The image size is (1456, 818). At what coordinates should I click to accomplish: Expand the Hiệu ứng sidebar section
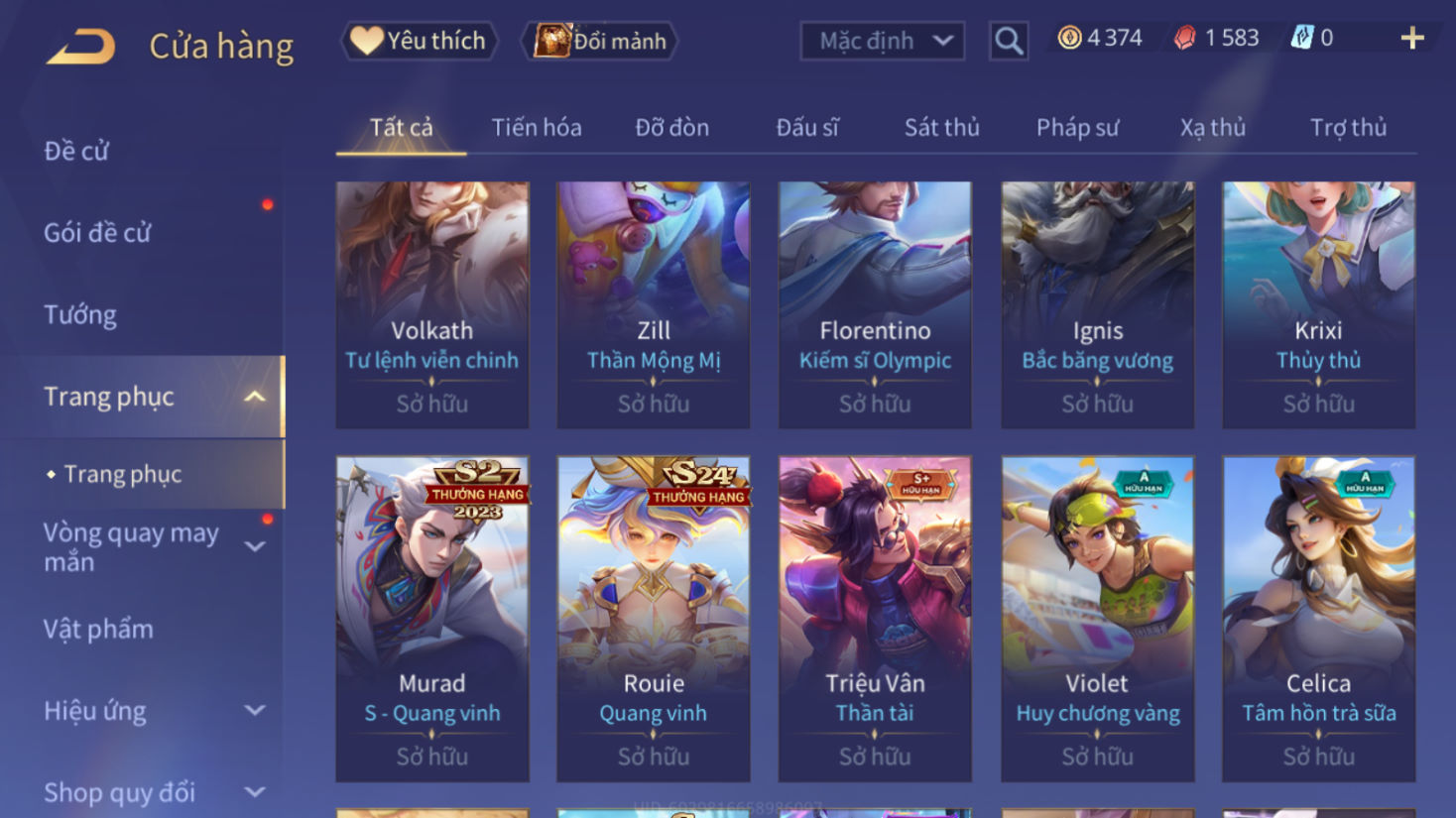[255, 710]
